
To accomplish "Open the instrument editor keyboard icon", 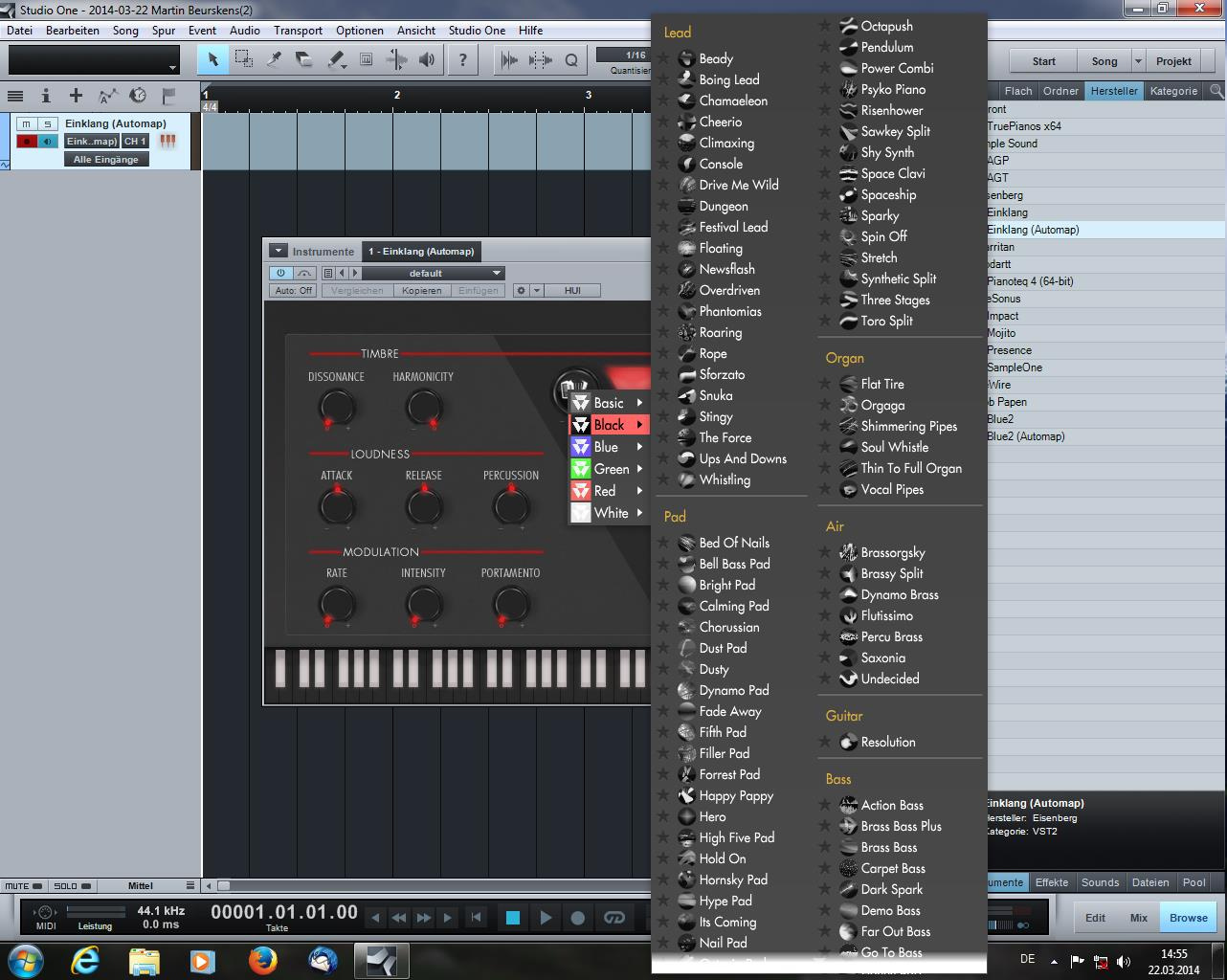I will (x=167, y=142).
